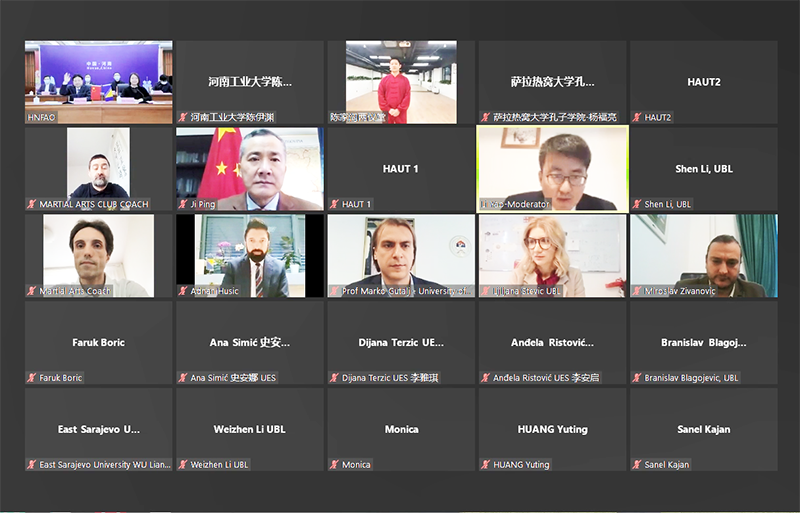Click muted mic icon beside Shen Li, UBL
Screen dimensions: 800x513
click(x=637, y=204)
